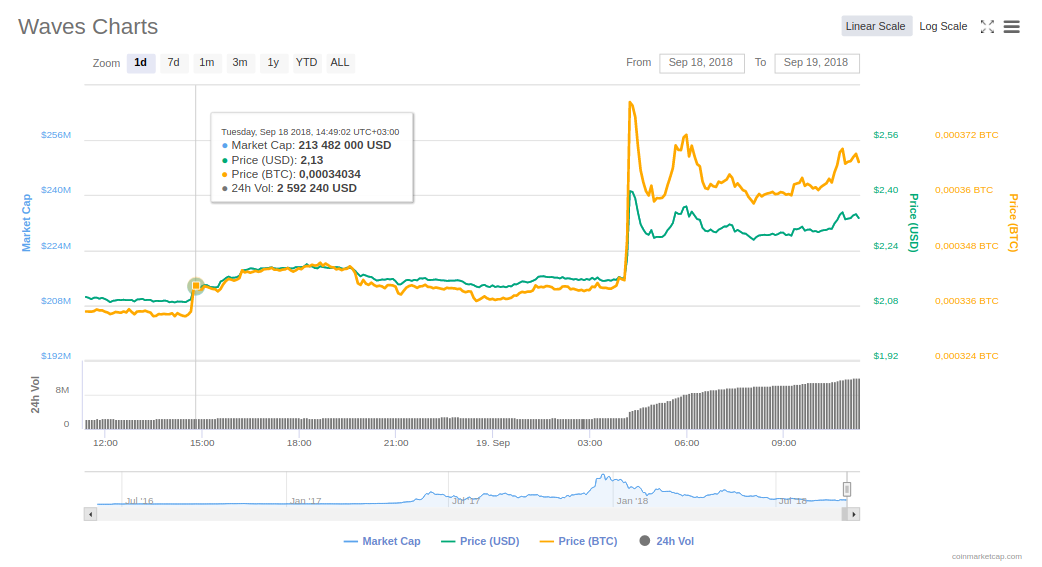Select the 3m zoom range
Screen dimensions: 1042x567
240,62
